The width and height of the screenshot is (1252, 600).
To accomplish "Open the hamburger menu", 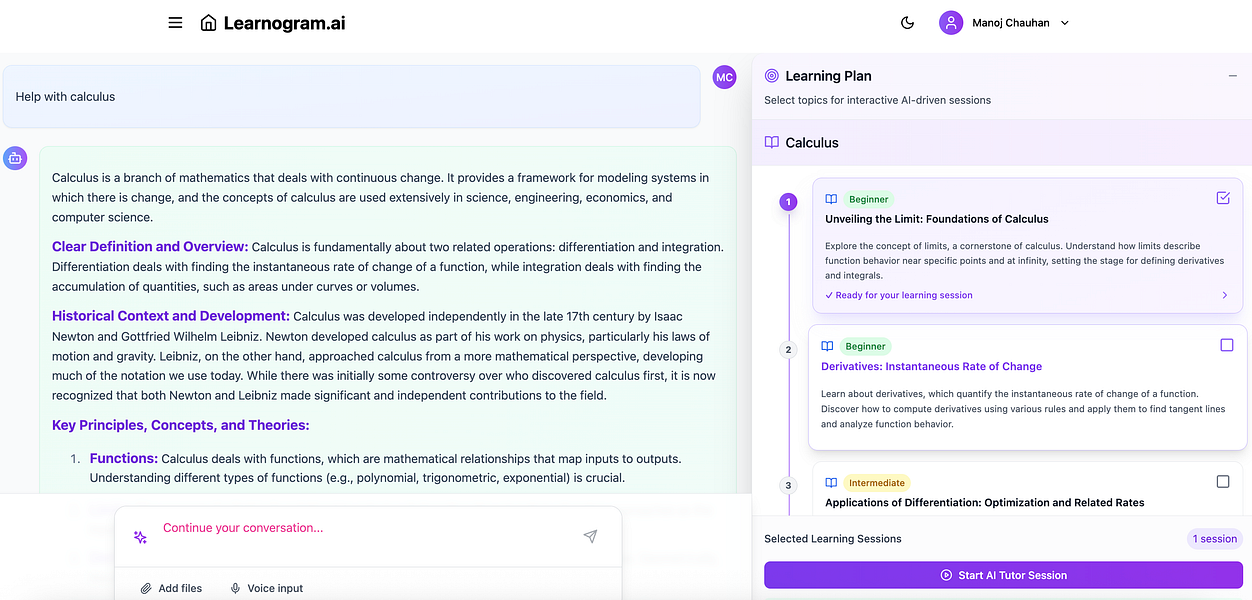I will click(x=175, y=22).
